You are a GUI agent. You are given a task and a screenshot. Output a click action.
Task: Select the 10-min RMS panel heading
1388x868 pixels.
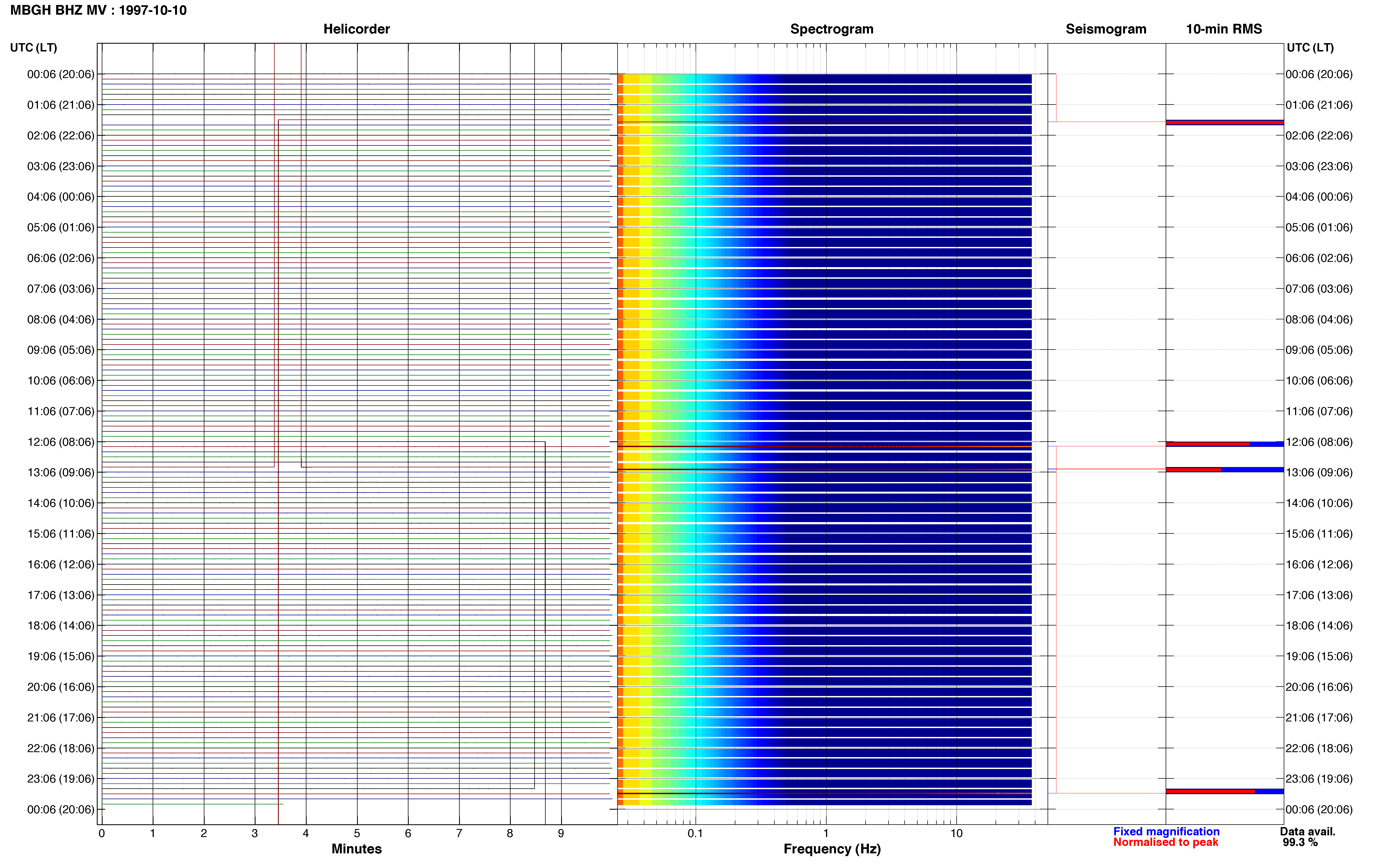[1224, 29]
